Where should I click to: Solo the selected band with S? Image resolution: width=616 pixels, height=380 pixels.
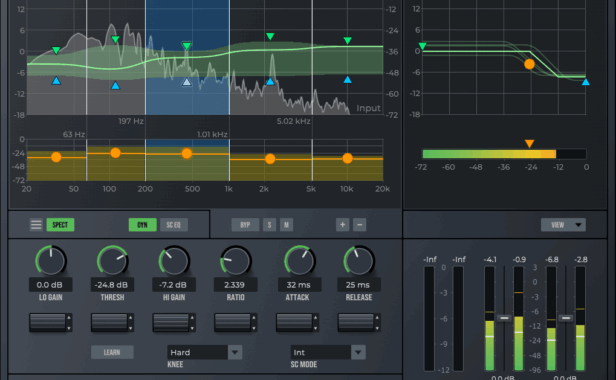pos(269,225)
